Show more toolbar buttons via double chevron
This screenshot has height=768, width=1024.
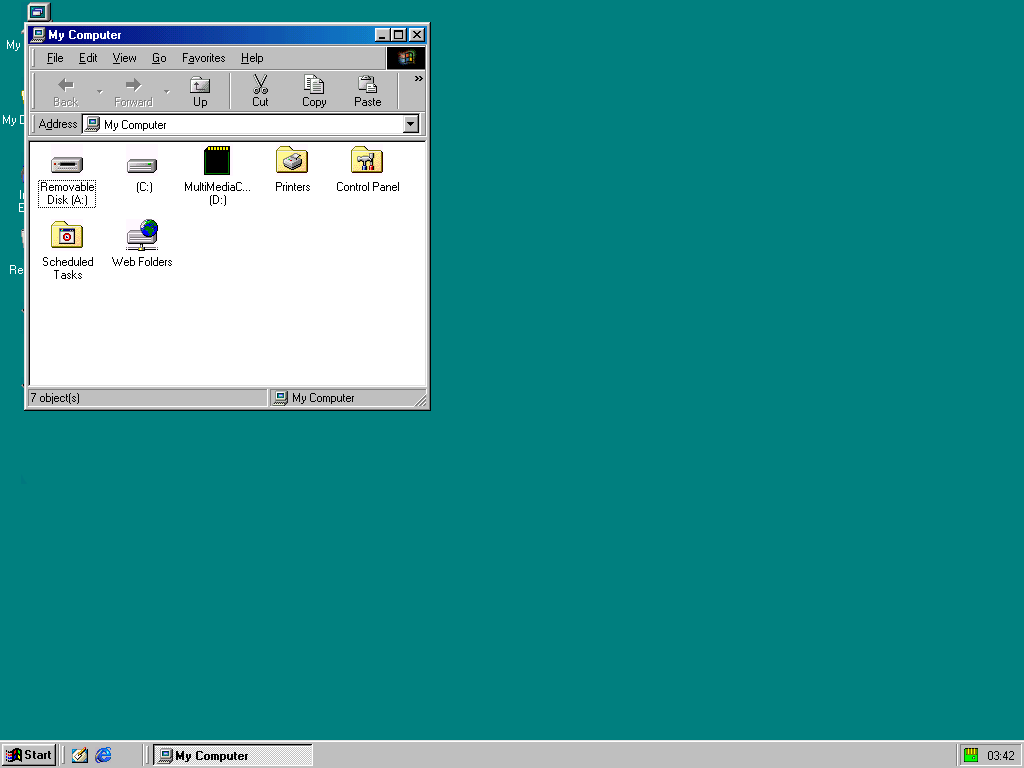point(419,78)
